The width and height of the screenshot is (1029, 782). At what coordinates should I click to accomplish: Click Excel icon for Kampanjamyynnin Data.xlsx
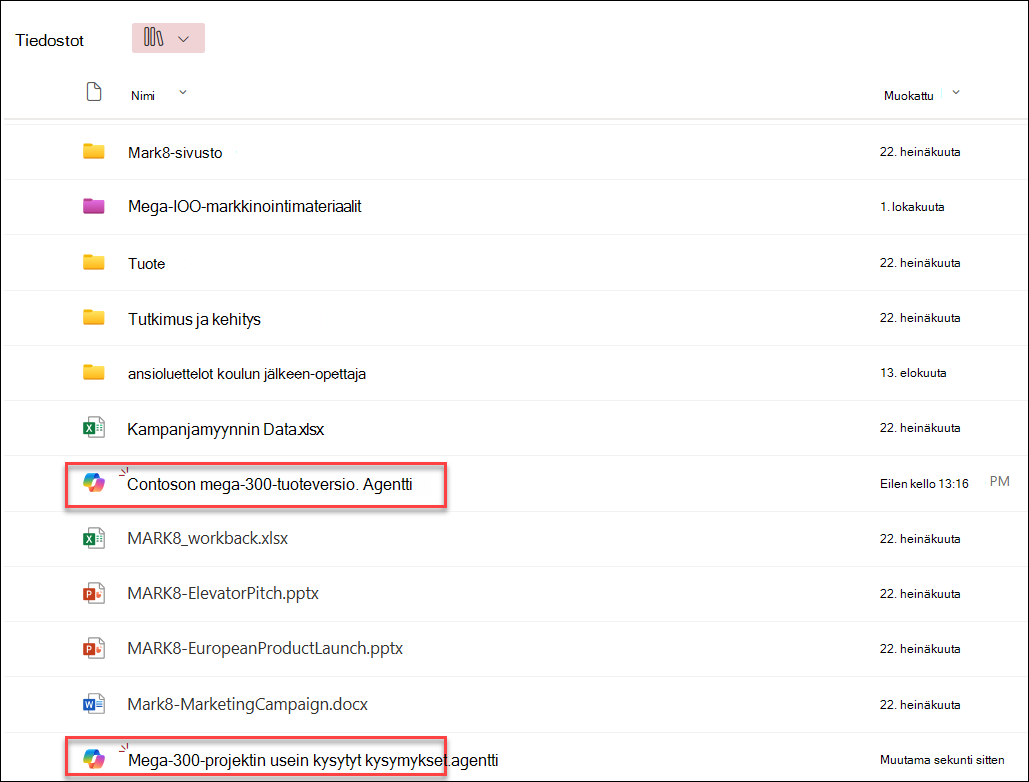(94, 428)
